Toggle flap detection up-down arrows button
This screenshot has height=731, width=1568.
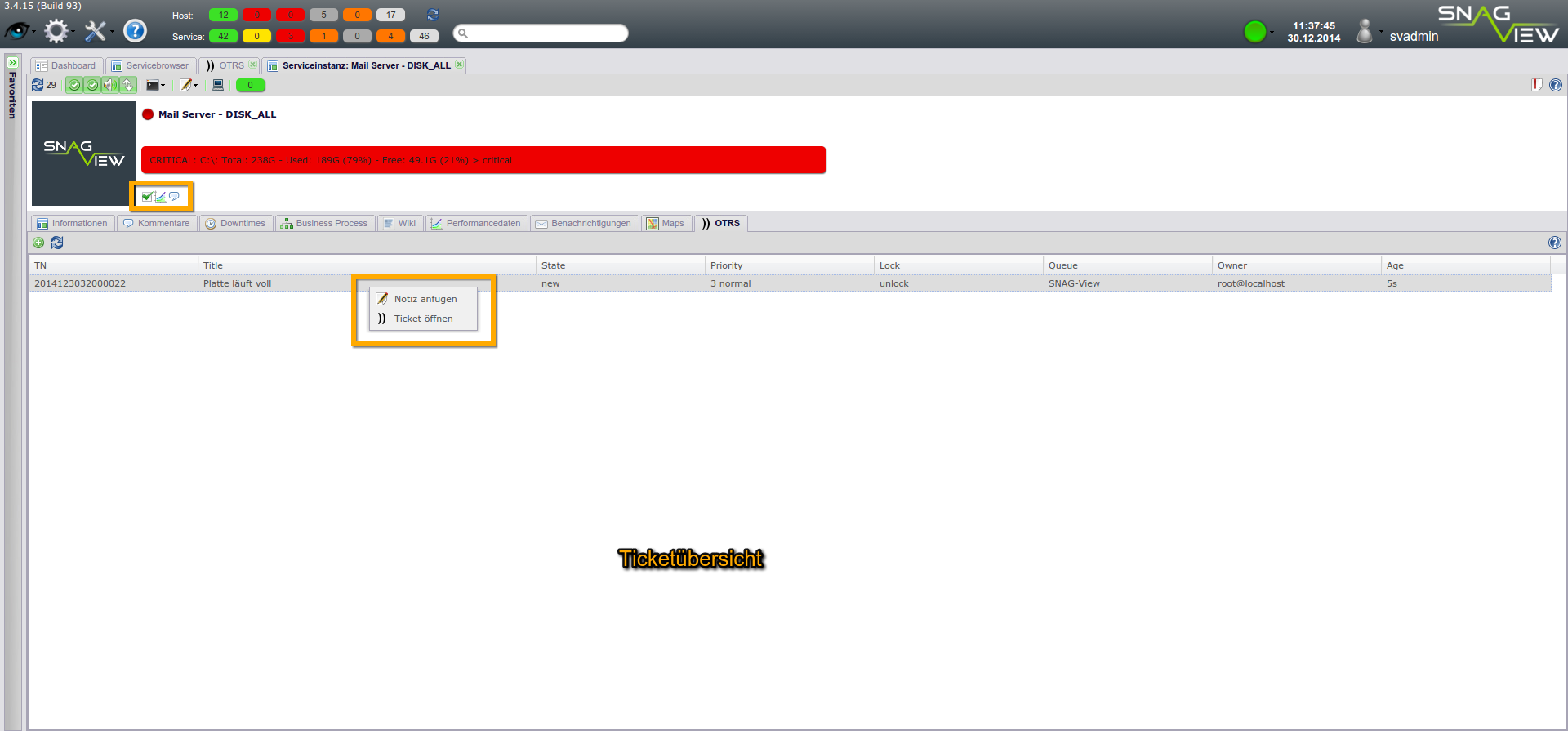[128, 85]
